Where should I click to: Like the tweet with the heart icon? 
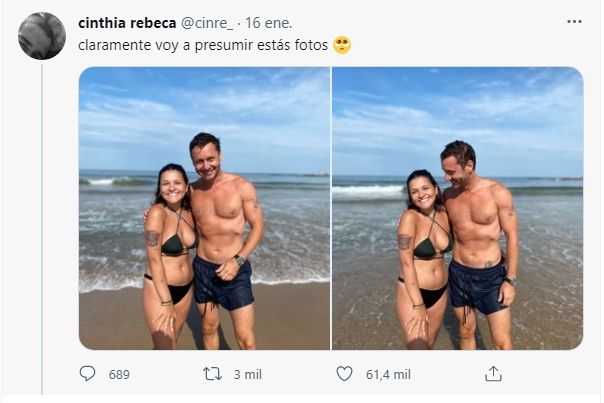click(x=344, y=374)
